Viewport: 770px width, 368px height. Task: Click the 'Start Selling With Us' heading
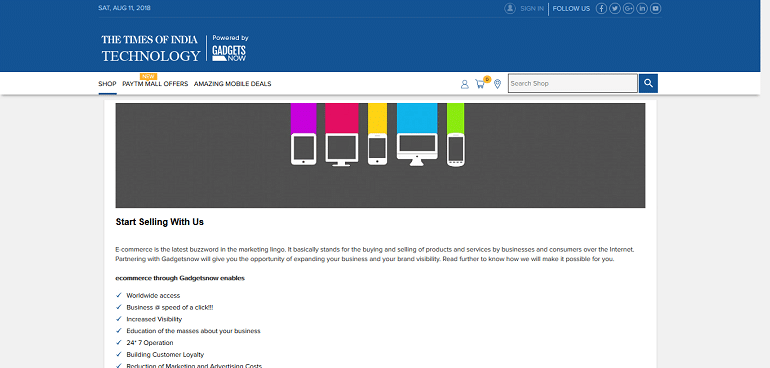160,222
